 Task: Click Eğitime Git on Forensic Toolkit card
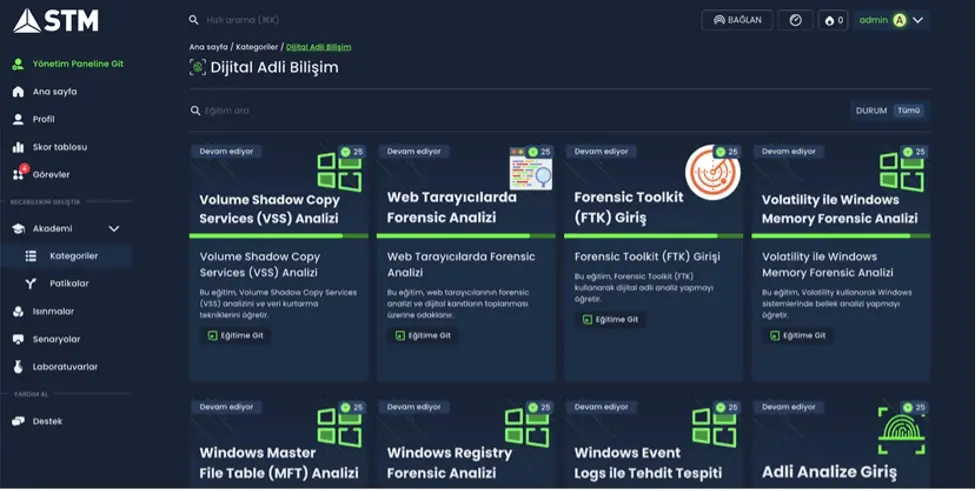coord(610,320)
